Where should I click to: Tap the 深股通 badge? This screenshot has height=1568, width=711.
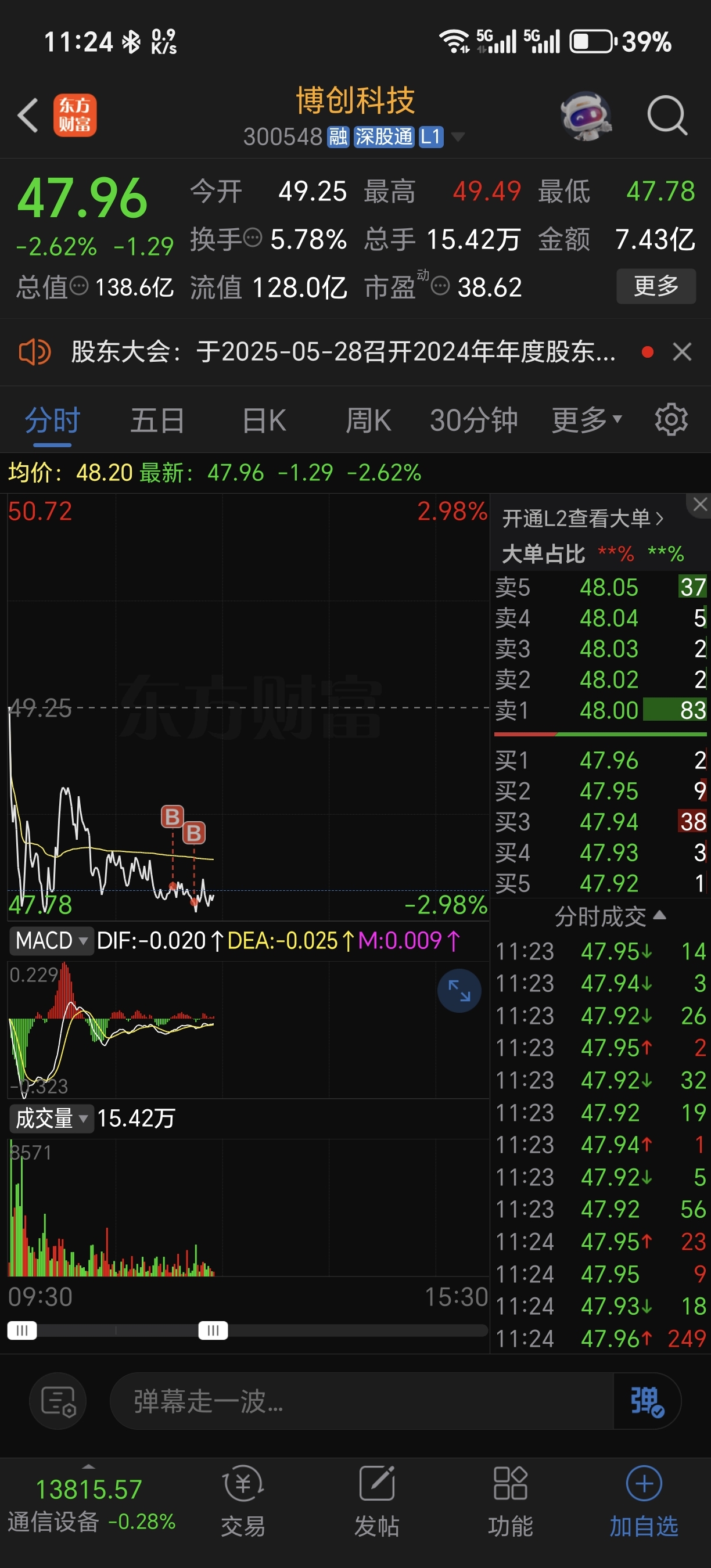coord(383,137)
